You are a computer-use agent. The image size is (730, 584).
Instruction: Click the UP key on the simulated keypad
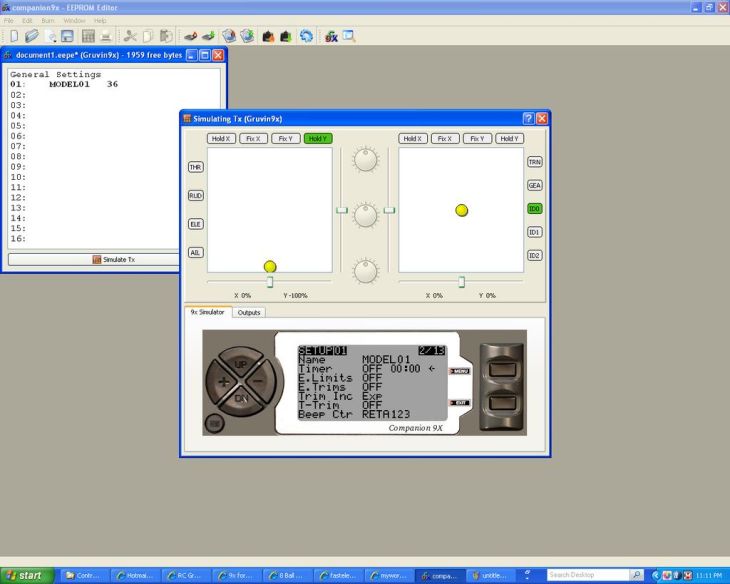240,363
